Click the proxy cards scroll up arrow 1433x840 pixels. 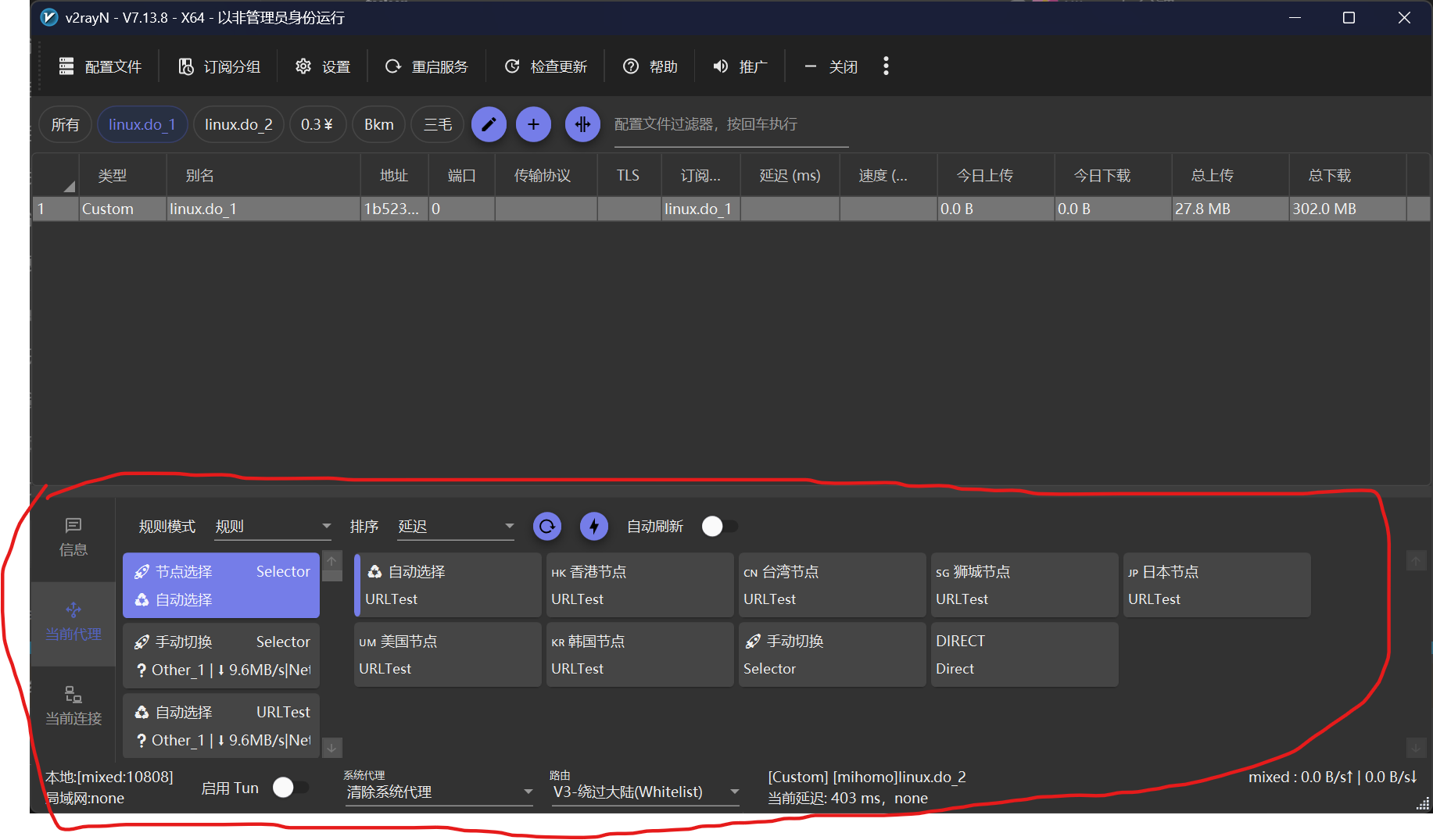click(1416, 561)
